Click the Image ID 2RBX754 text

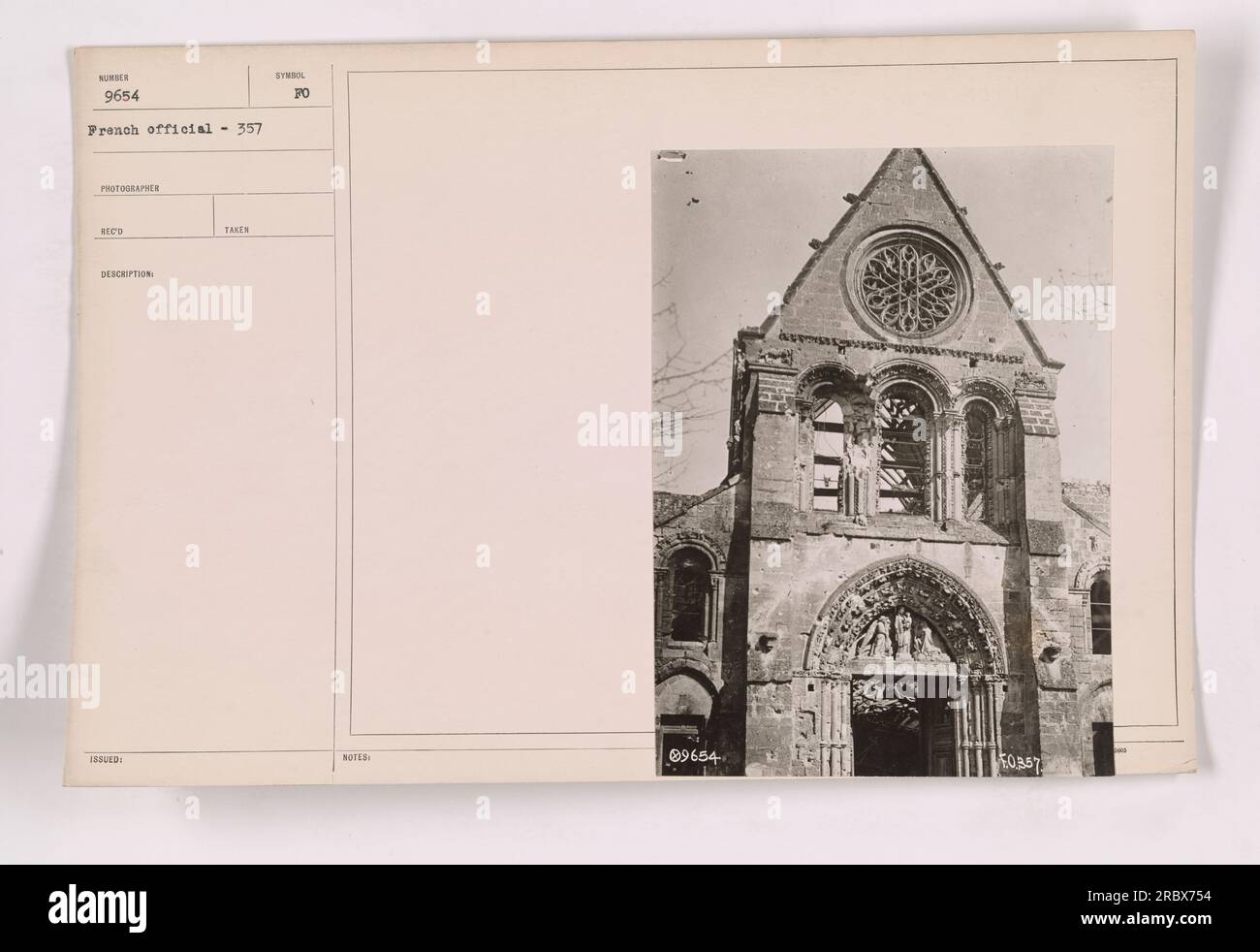click(1147, 897)
